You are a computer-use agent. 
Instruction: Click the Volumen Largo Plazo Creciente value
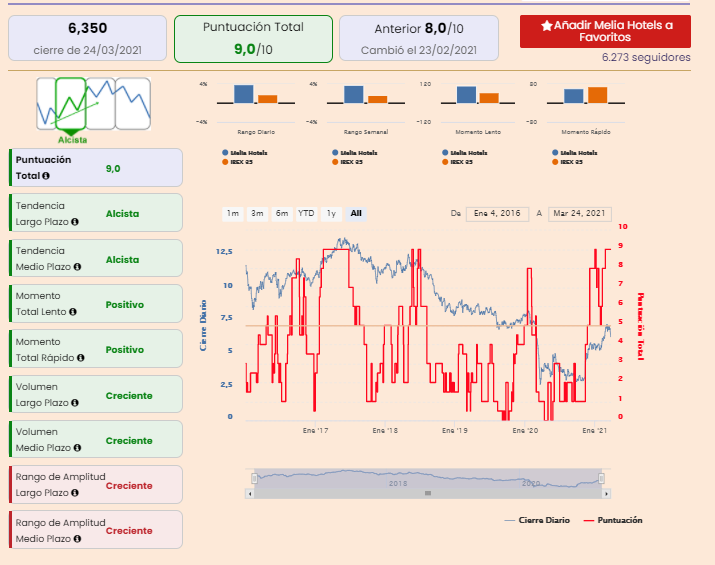[x=129, y=396]
